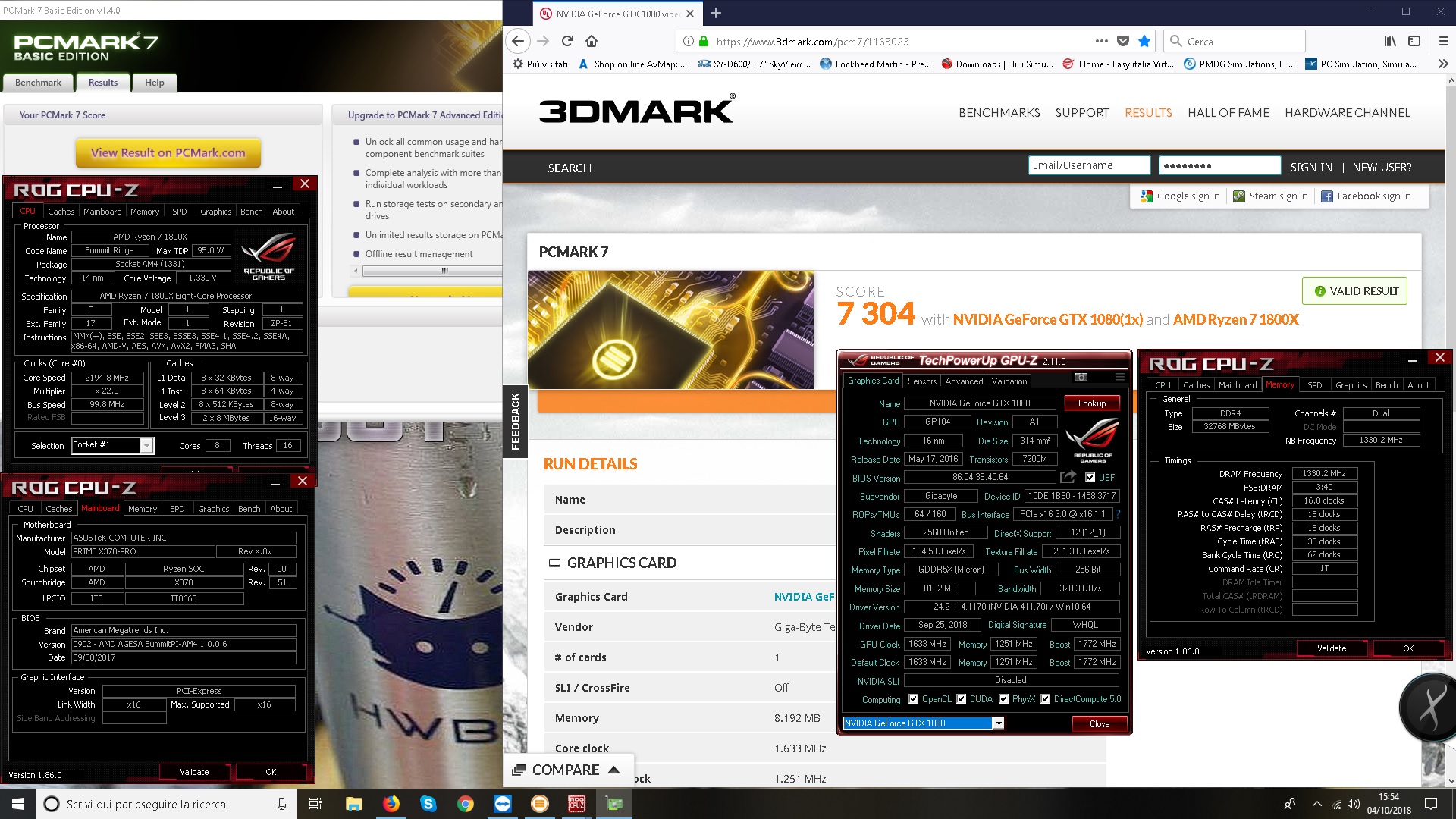Click Steam sign in button

(1270, 196)
